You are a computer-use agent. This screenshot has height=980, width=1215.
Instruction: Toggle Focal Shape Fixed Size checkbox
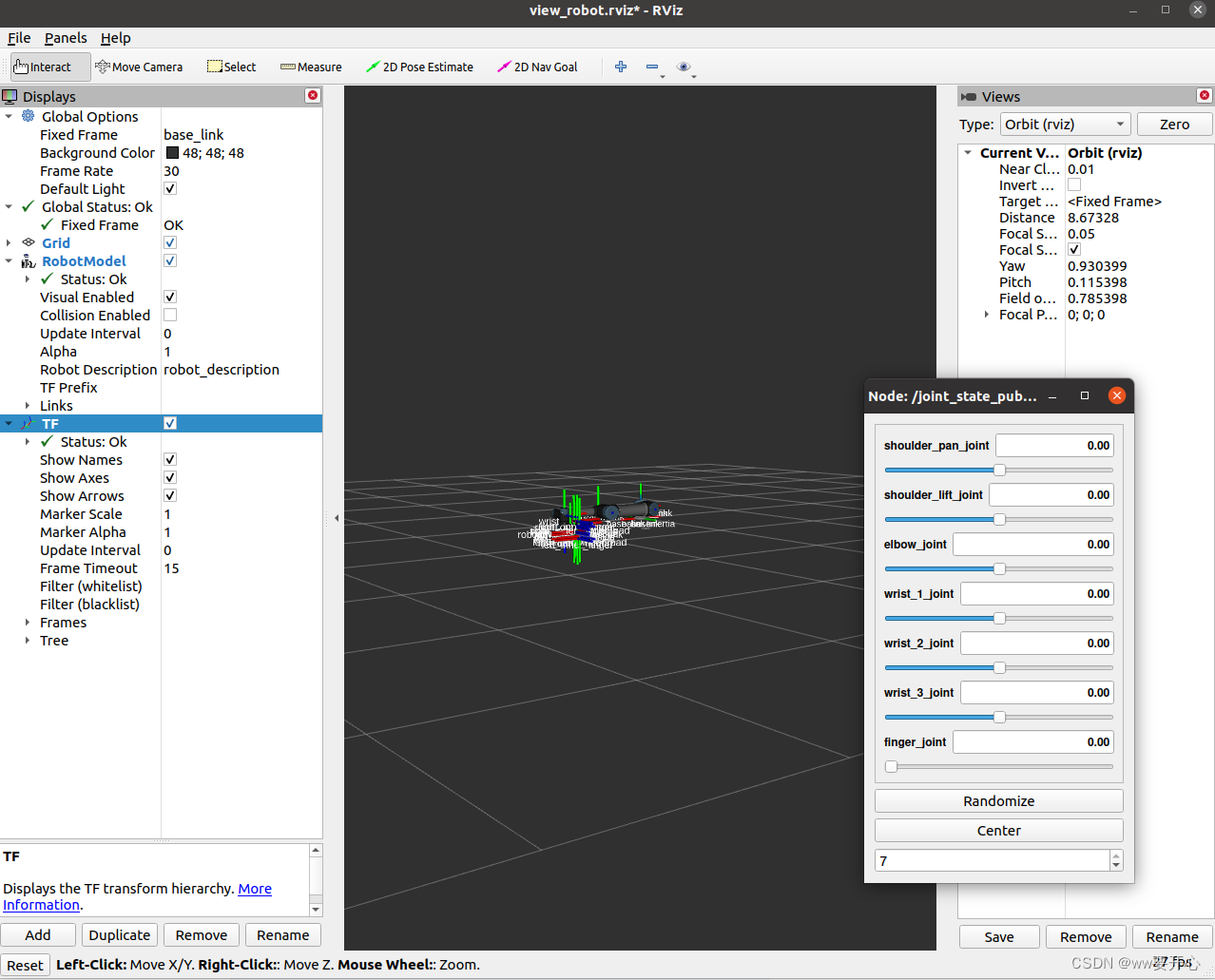click(x=1074, y=249)
